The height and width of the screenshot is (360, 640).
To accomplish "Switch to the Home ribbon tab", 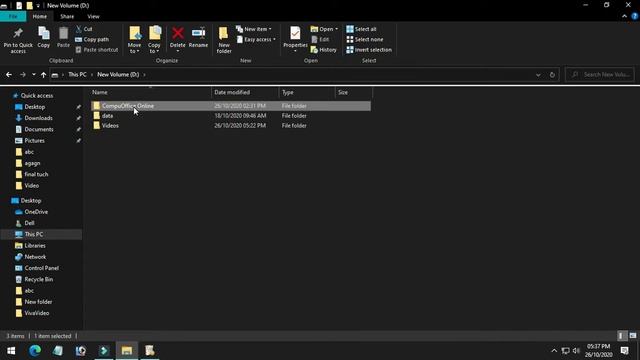I will coord(40,16).
